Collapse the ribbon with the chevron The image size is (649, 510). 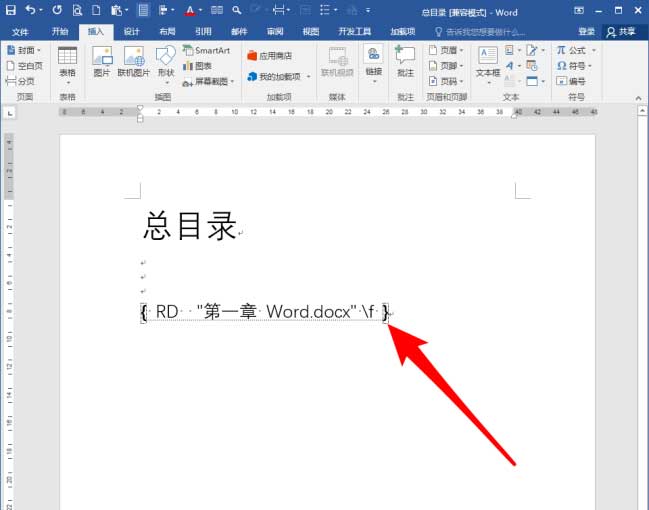coord(638,98)
